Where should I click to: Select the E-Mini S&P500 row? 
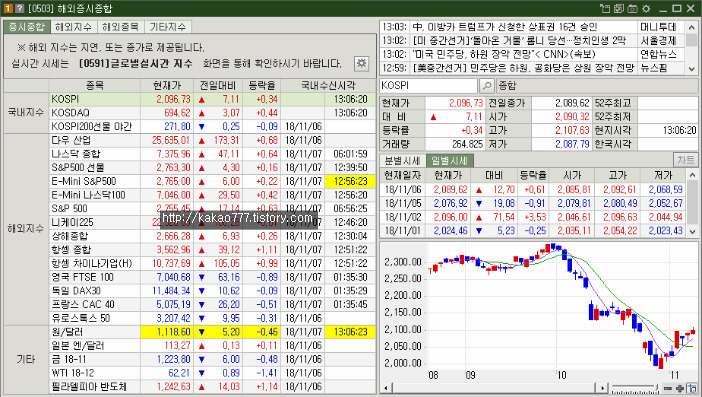(x=212, y=181)
